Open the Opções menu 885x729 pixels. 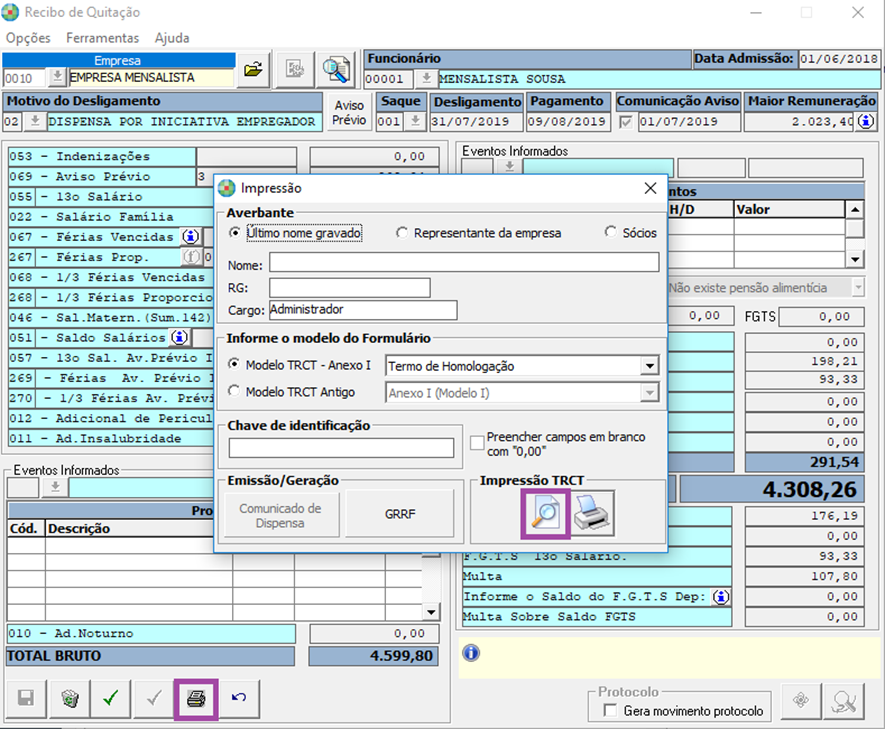[28, 38]
